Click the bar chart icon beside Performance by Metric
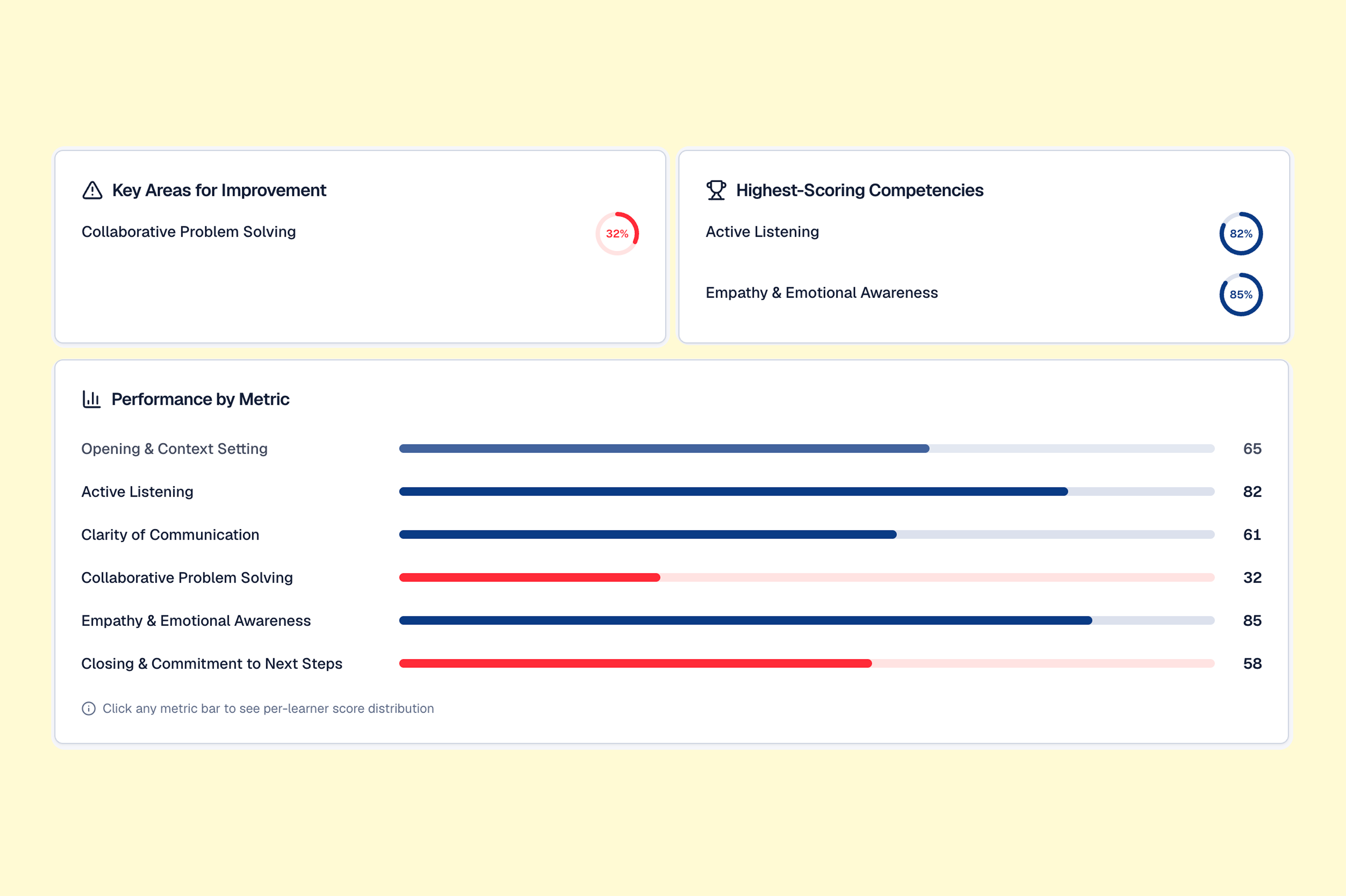The width and height of the screenshot is (1346, 896). click(91, 399)
